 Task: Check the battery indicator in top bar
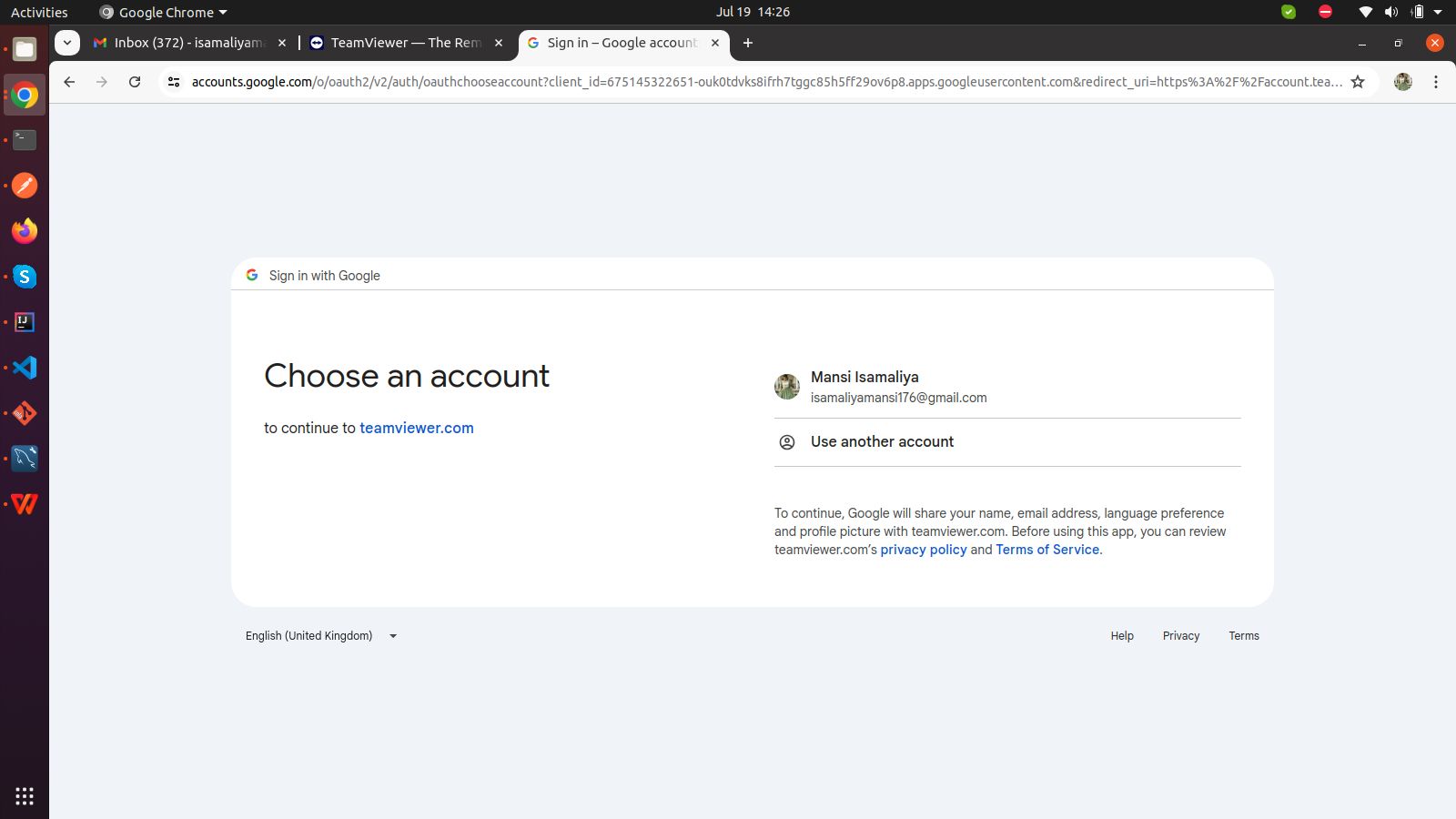point(1417,12)
